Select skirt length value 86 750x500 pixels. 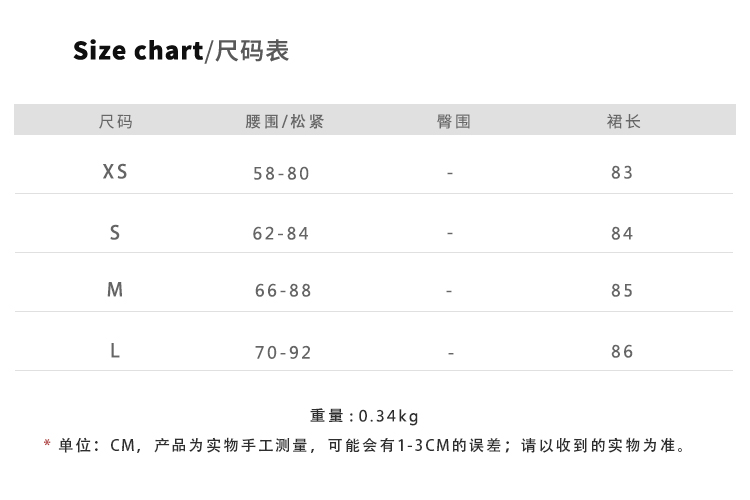(622, 352)
